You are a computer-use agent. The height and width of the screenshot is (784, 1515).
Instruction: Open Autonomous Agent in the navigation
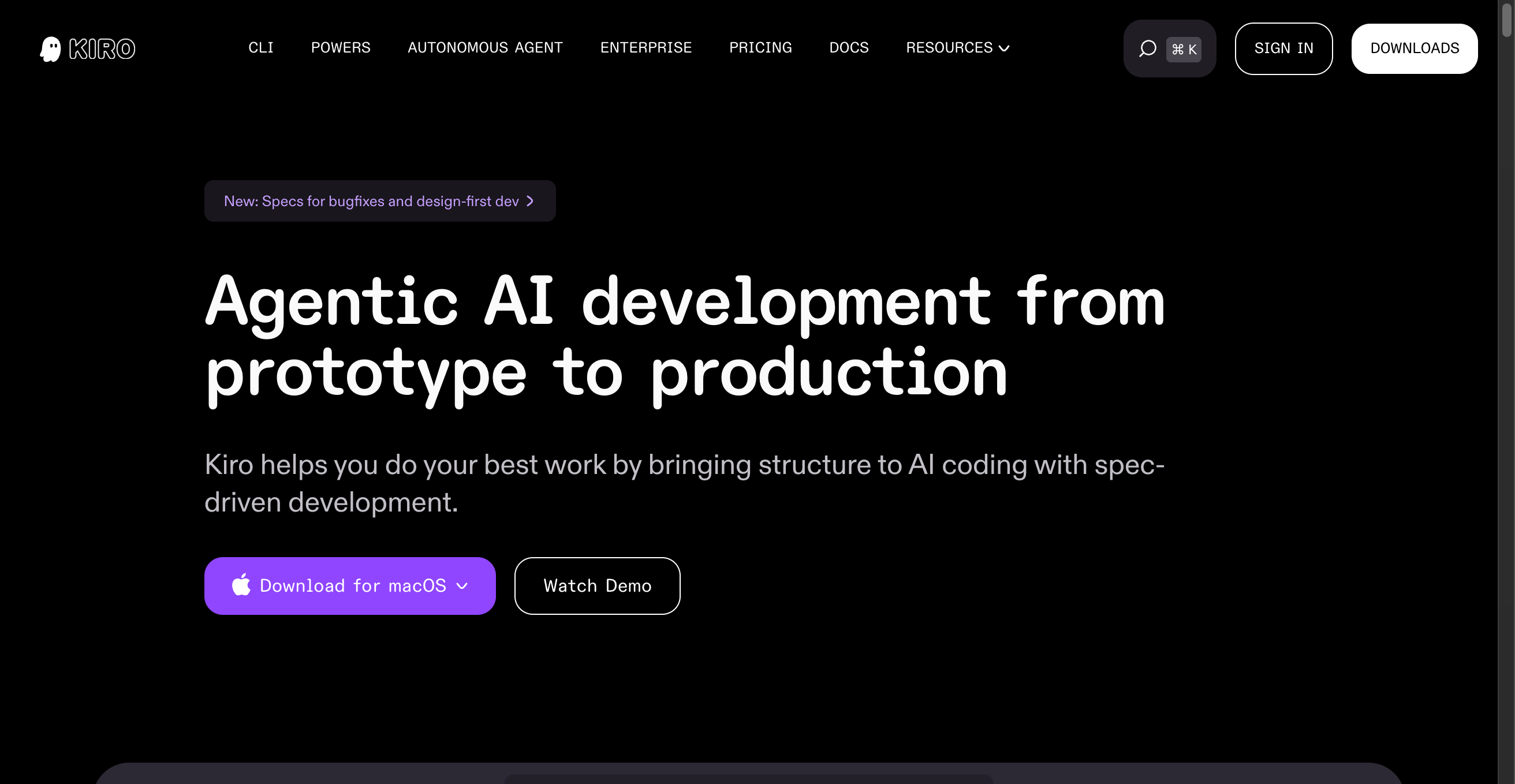tap(485, 48)
